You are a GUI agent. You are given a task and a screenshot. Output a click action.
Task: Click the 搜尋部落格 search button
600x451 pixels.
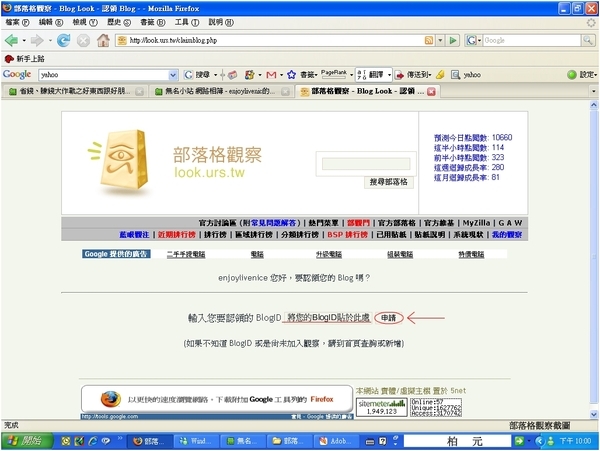388,182
